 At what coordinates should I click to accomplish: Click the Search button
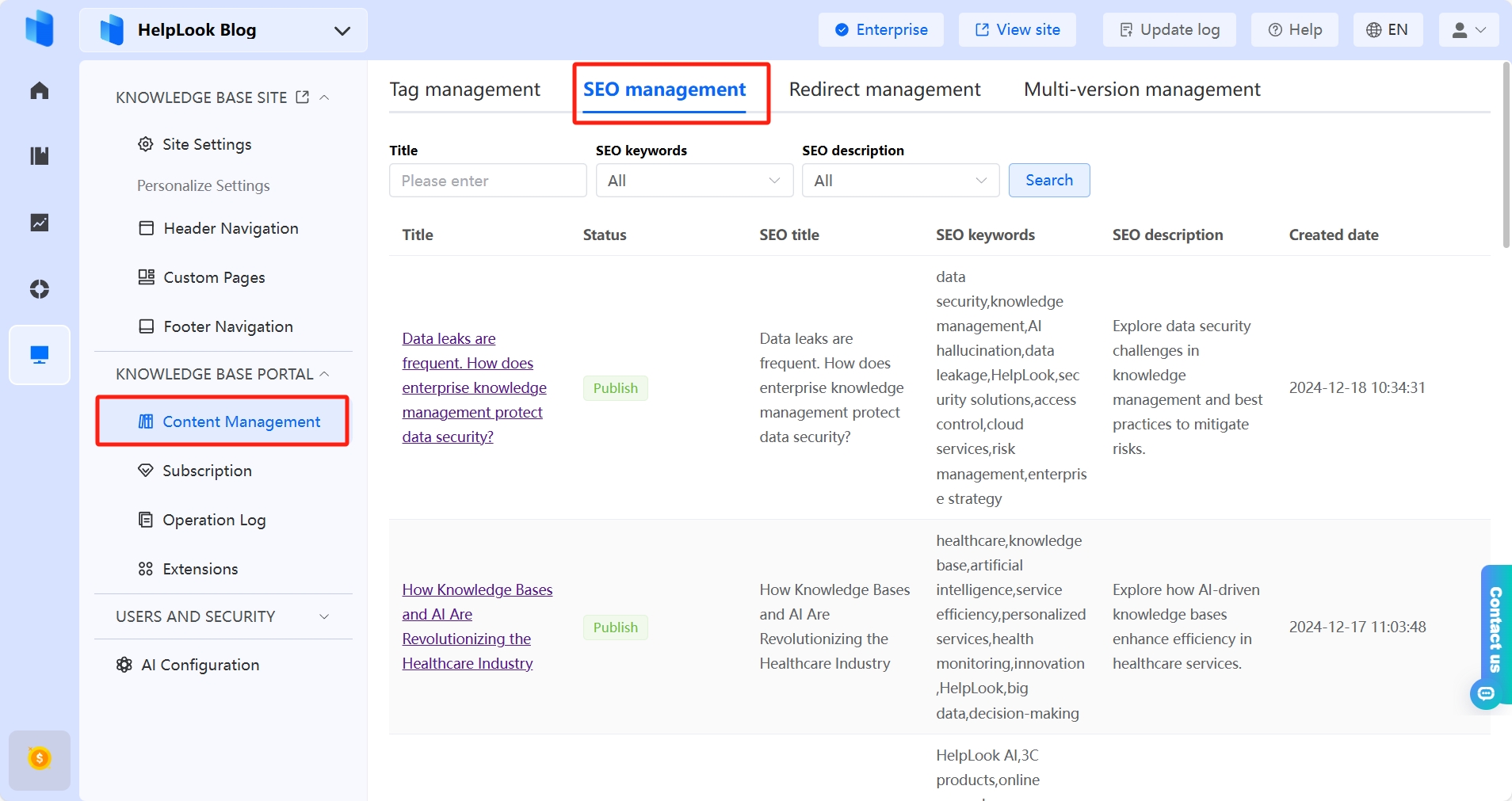[x=1048, y=180]
